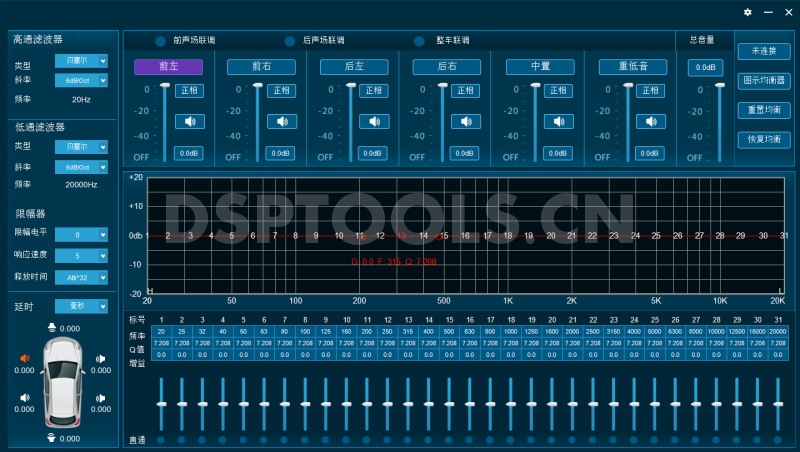Click the 1000 frequency cell in band 18
The image size is (800, 452).
pos(511,332)
